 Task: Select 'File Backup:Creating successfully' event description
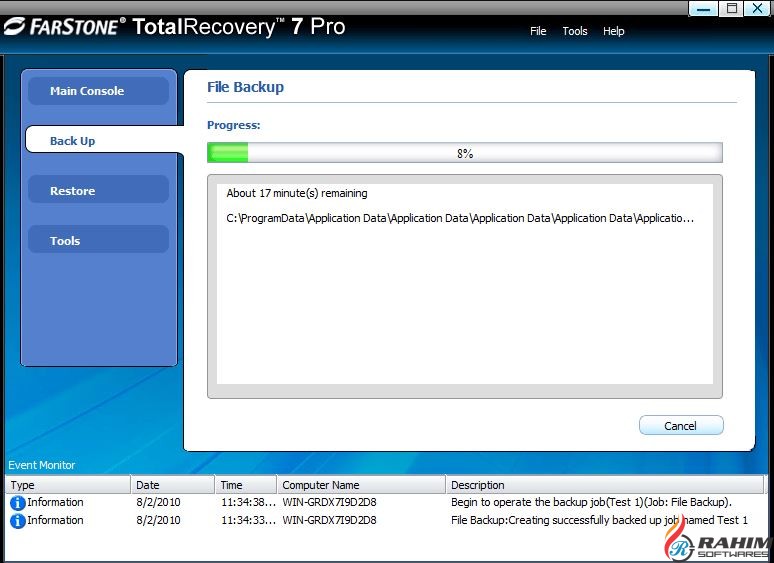coord(599,520)
